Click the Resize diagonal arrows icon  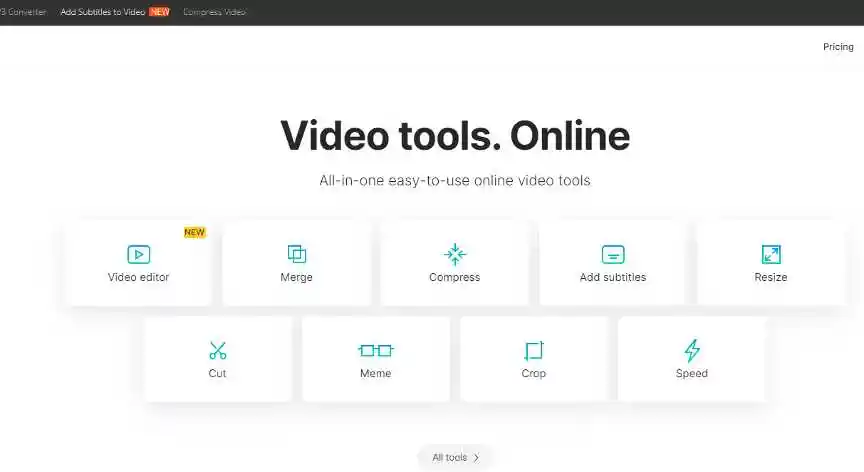coord(771,254)
